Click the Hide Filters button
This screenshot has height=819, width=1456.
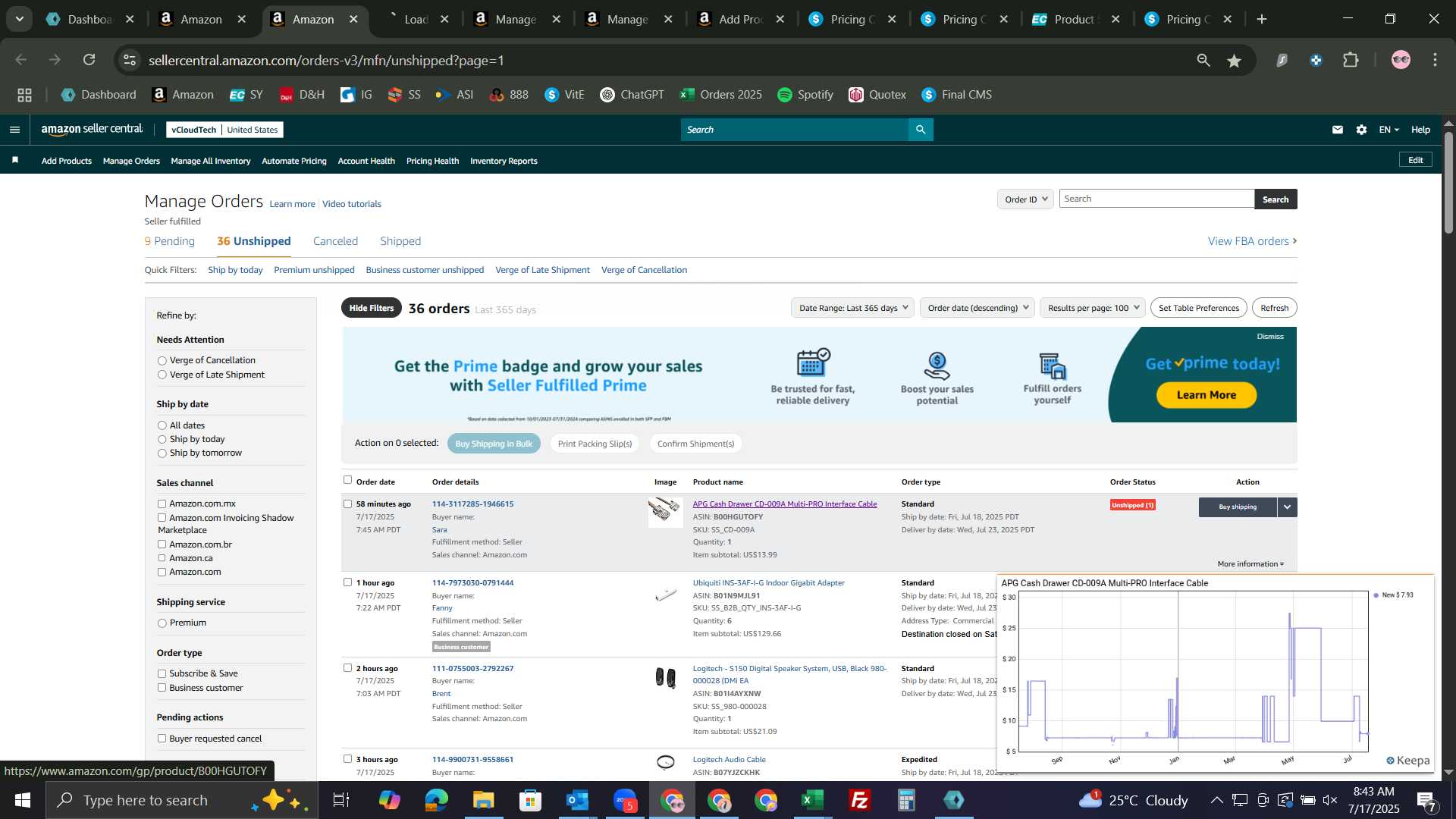tap(372, 308)
